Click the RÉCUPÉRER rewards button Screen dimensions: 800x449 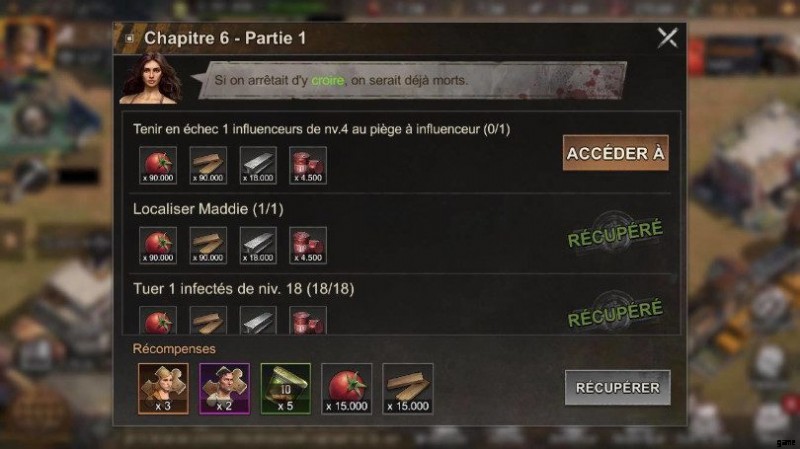click(617, 388)
